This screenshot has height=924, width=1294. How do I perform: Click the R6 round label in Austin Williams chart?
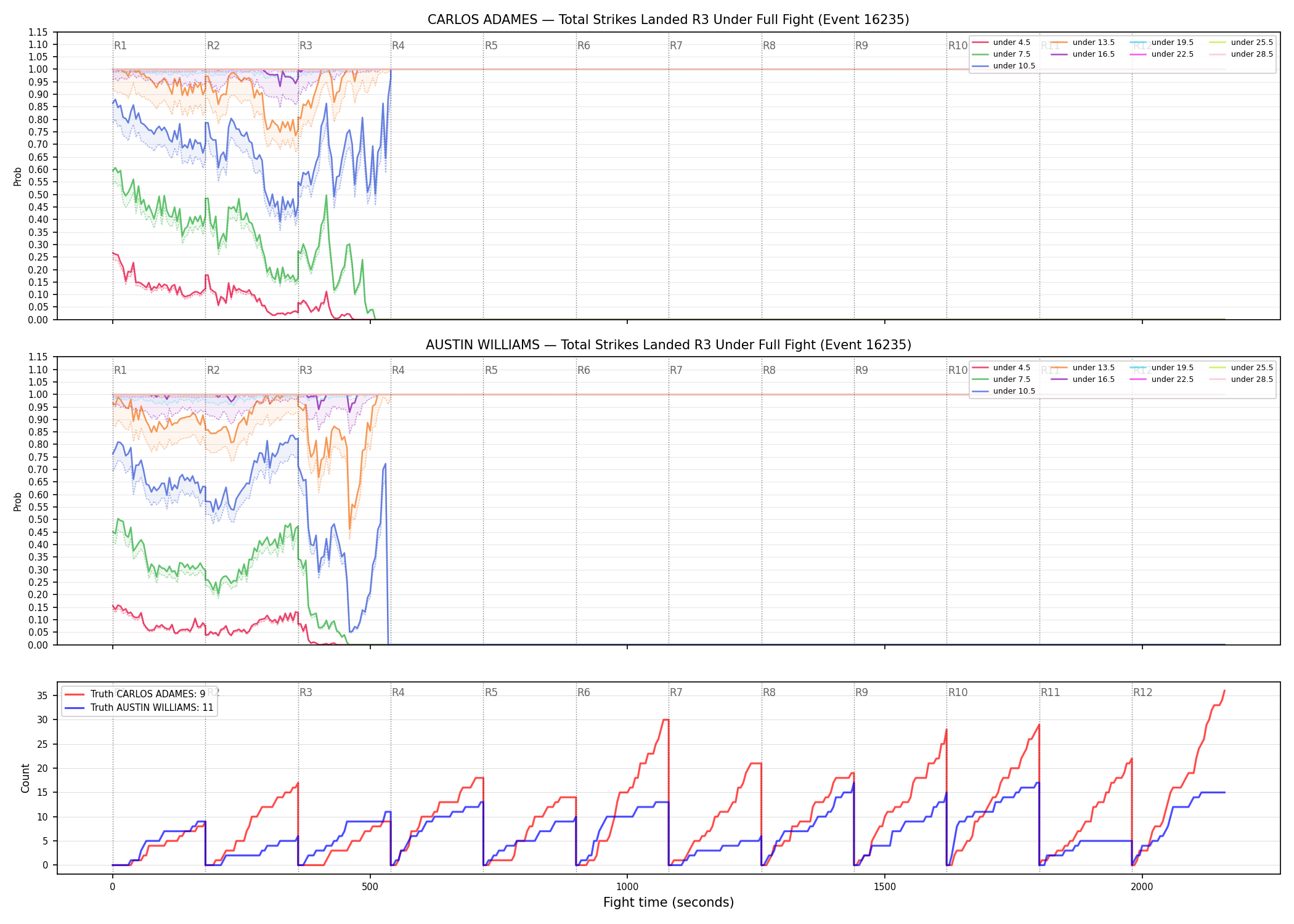pos(584,370)
